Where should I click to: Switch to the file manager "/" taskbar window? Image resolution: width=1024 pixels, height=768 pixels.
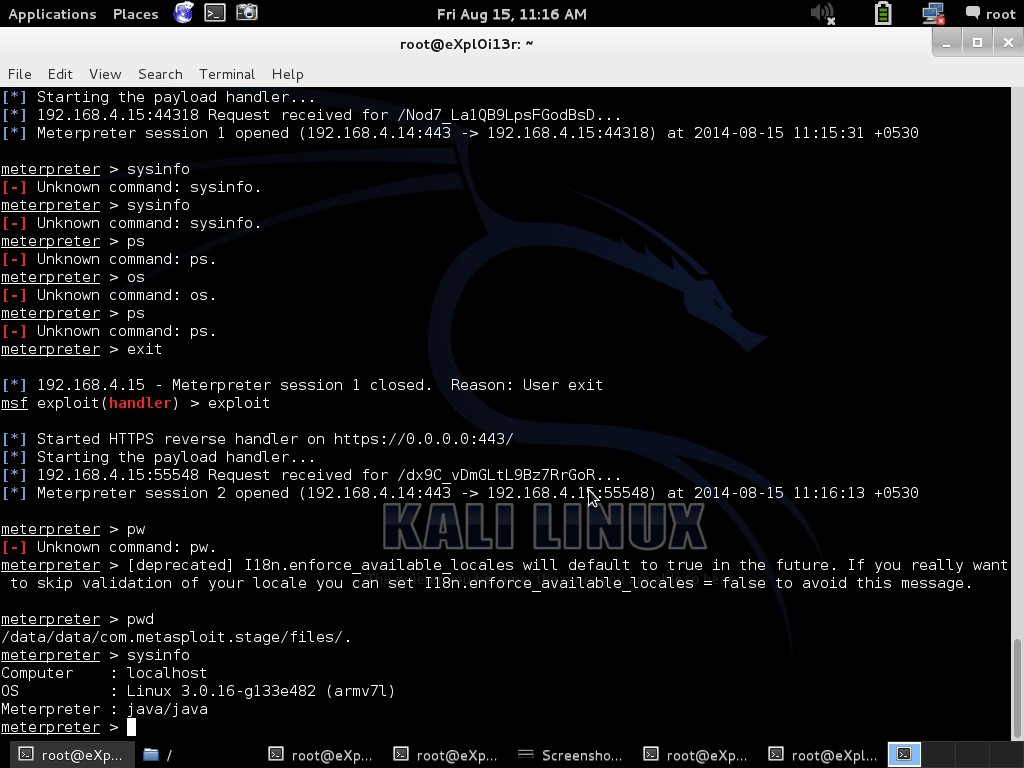[158, 756]
